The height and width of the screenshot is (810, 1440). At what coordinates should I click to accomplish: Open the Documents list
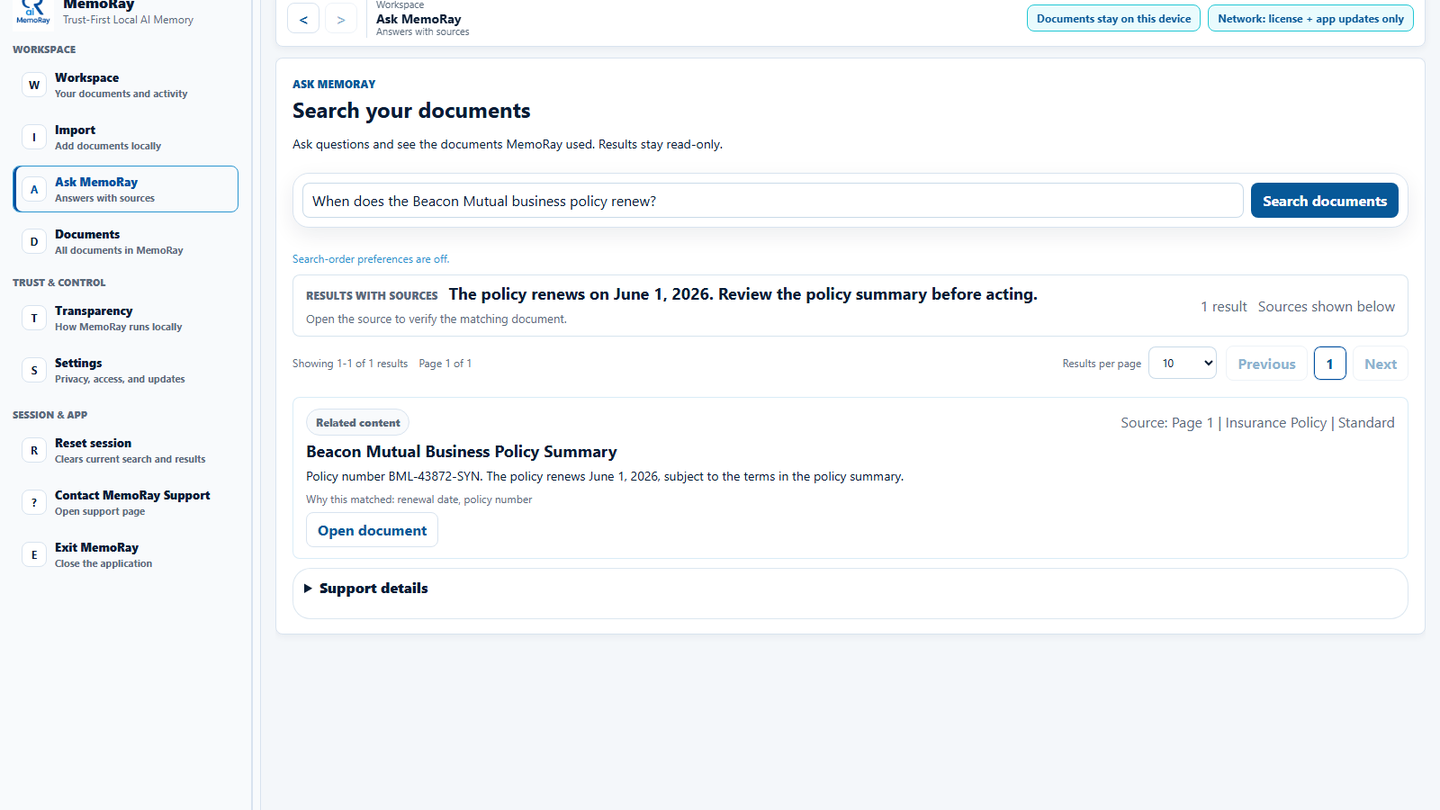click(x=126, y=241)
